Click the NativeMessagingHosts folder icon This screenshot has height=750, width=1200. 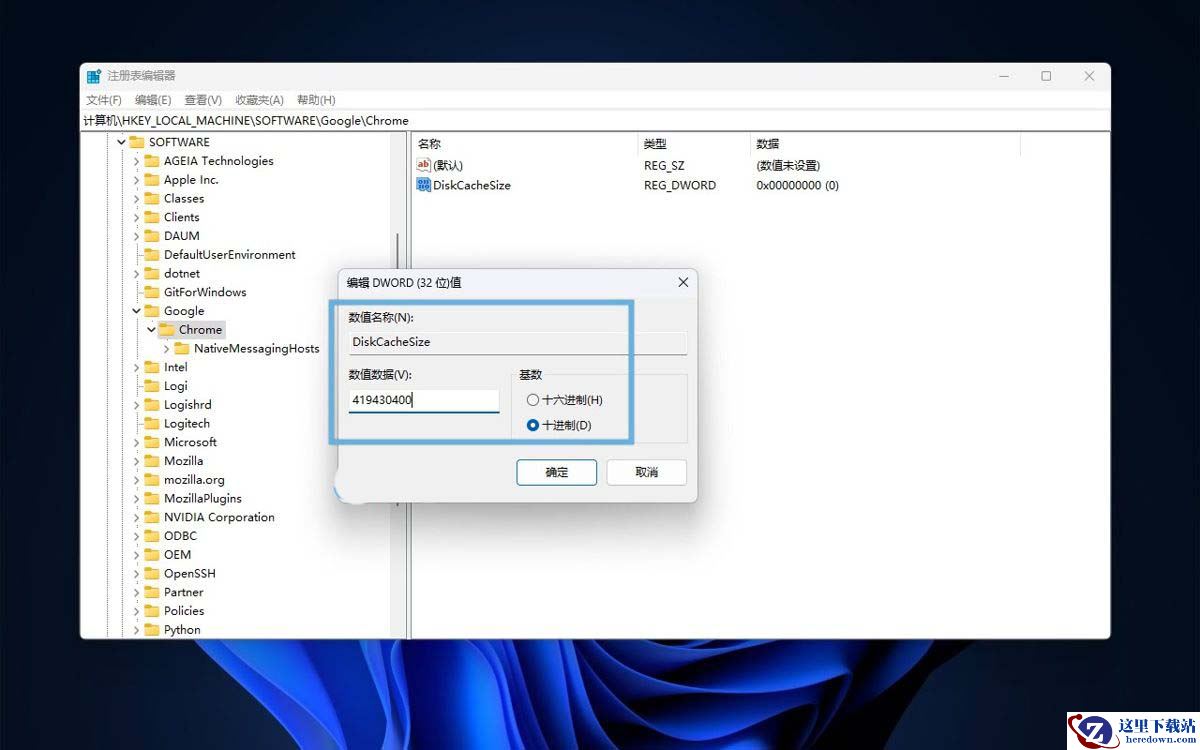tap(182, 348)
